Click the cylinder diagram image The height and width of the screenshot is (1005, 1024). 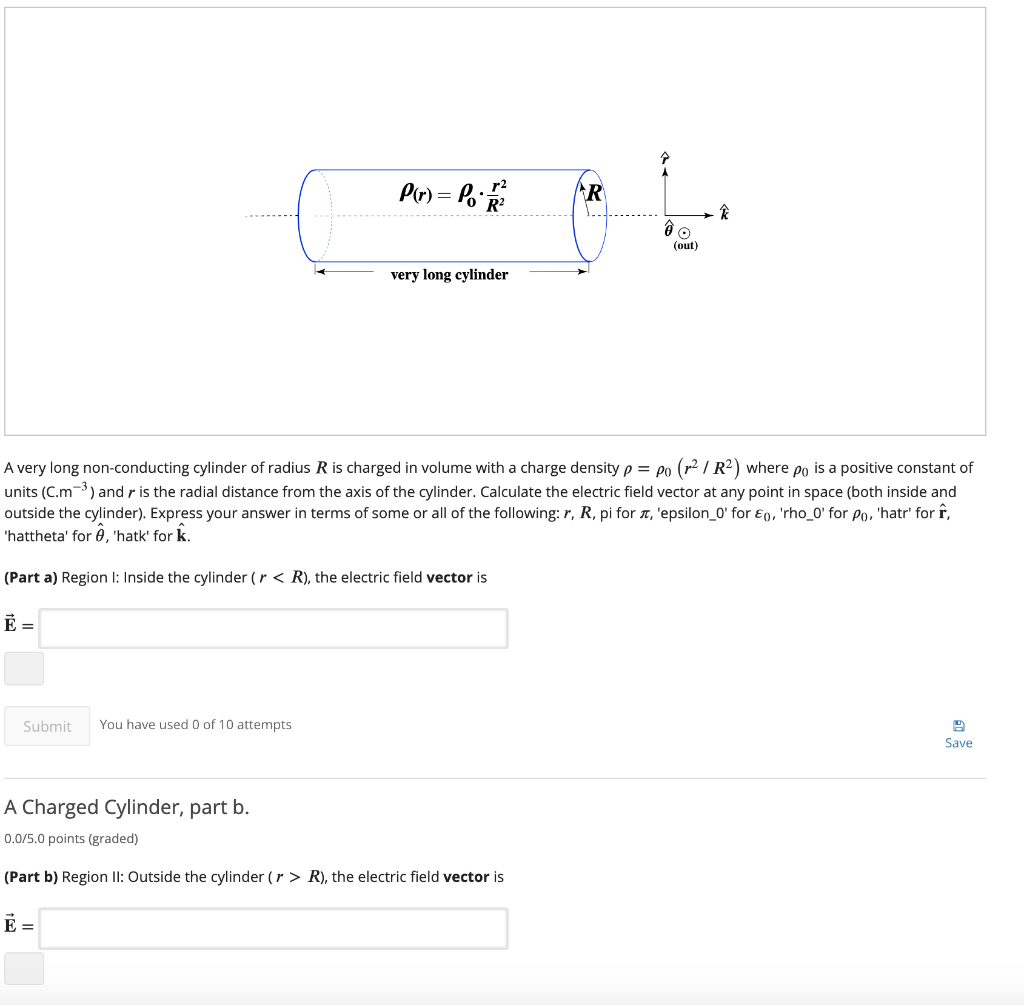pos(450,215)
